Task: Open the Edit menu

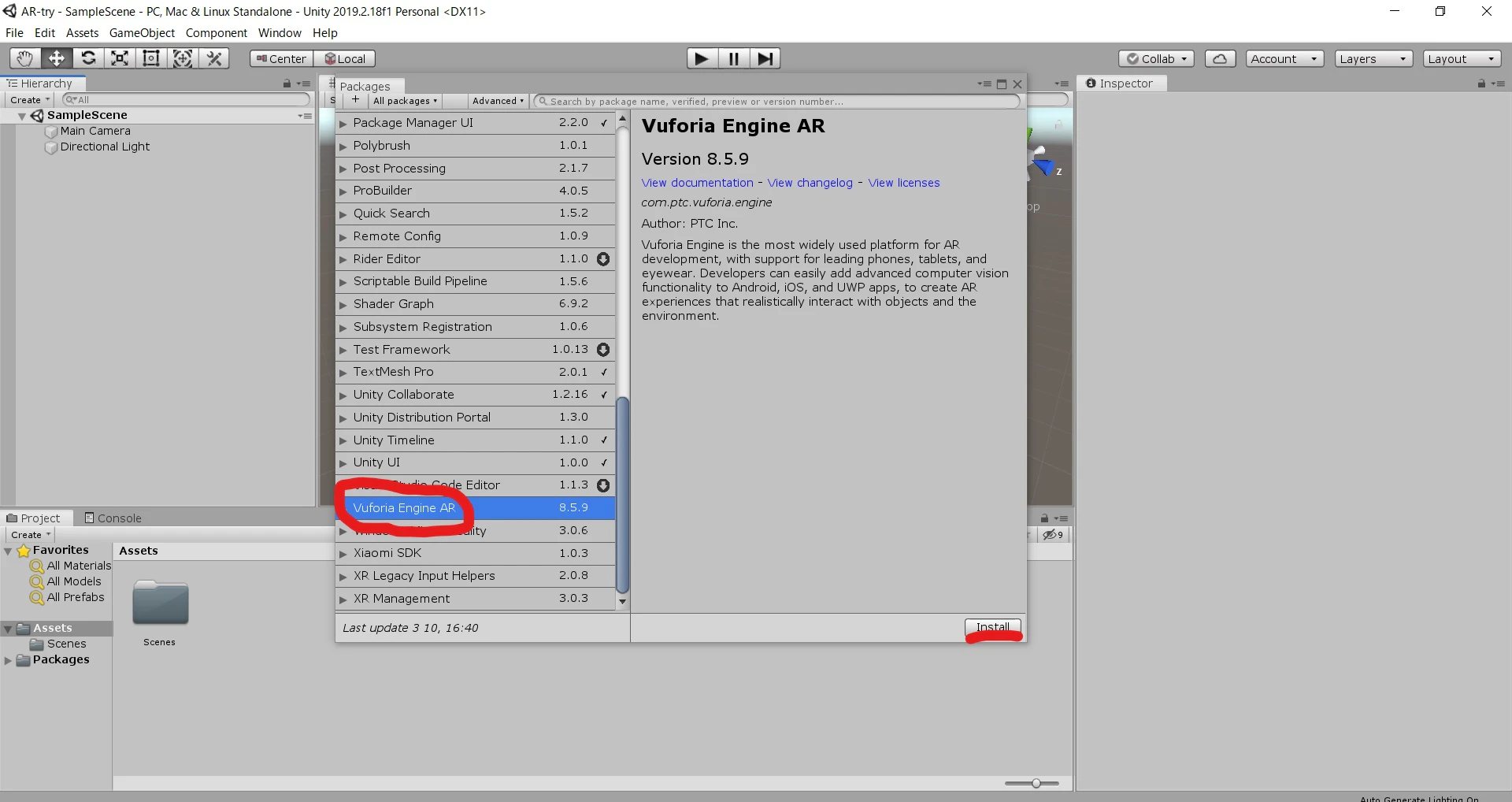Action: point(45,33)
